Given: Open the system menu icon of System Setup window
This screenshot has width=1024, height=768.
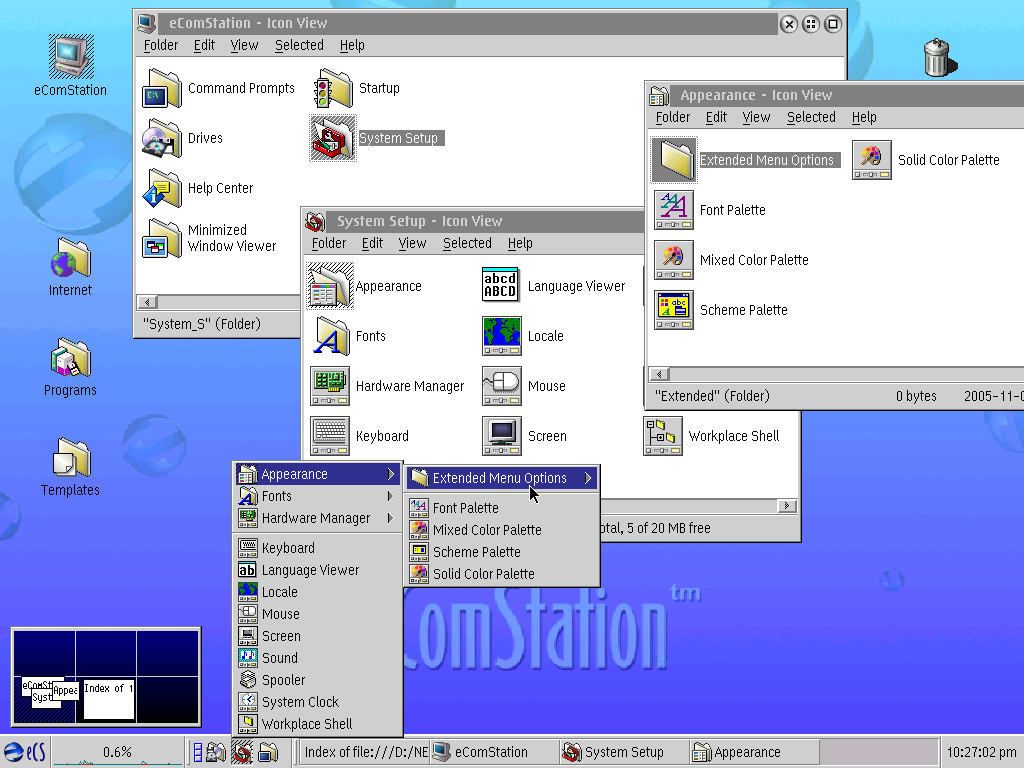Looking at the screenshot, I should pos(315,221).
